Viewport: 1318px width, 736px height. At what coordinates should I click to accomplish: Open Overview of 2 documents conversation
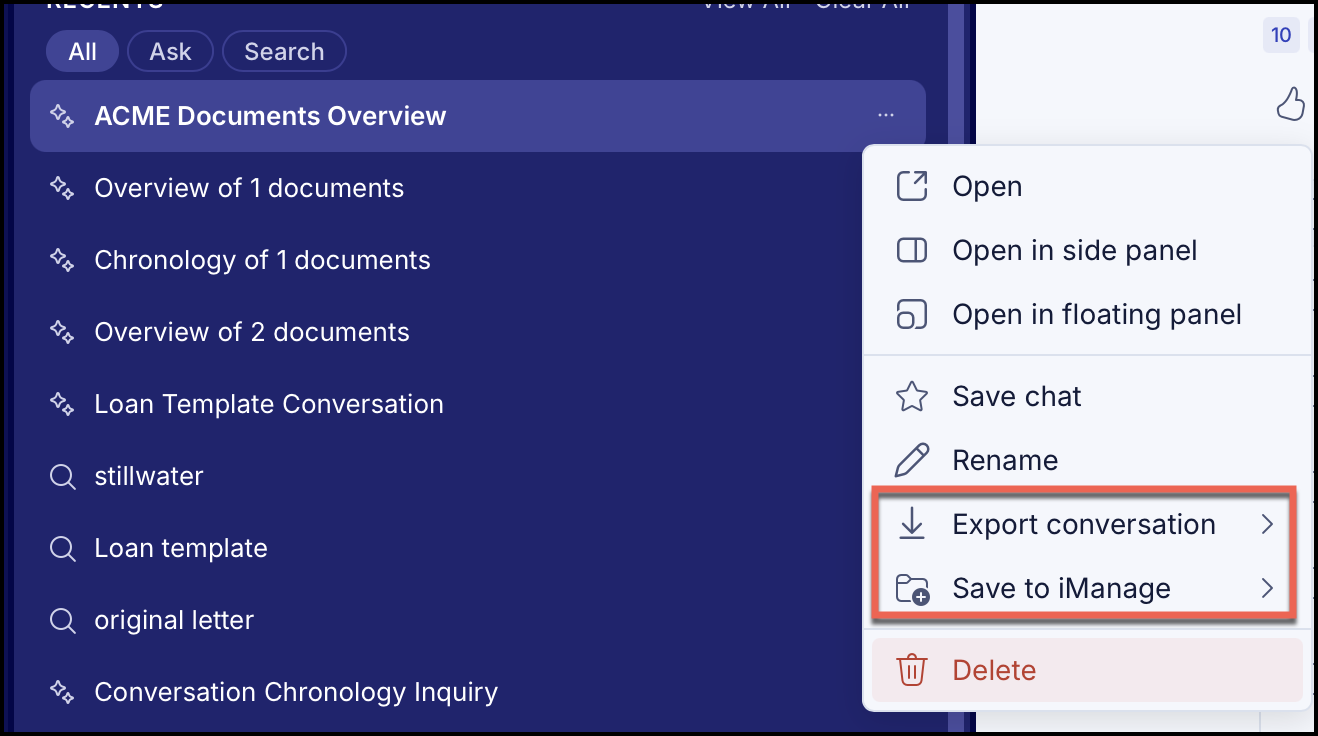click(252, 333)
